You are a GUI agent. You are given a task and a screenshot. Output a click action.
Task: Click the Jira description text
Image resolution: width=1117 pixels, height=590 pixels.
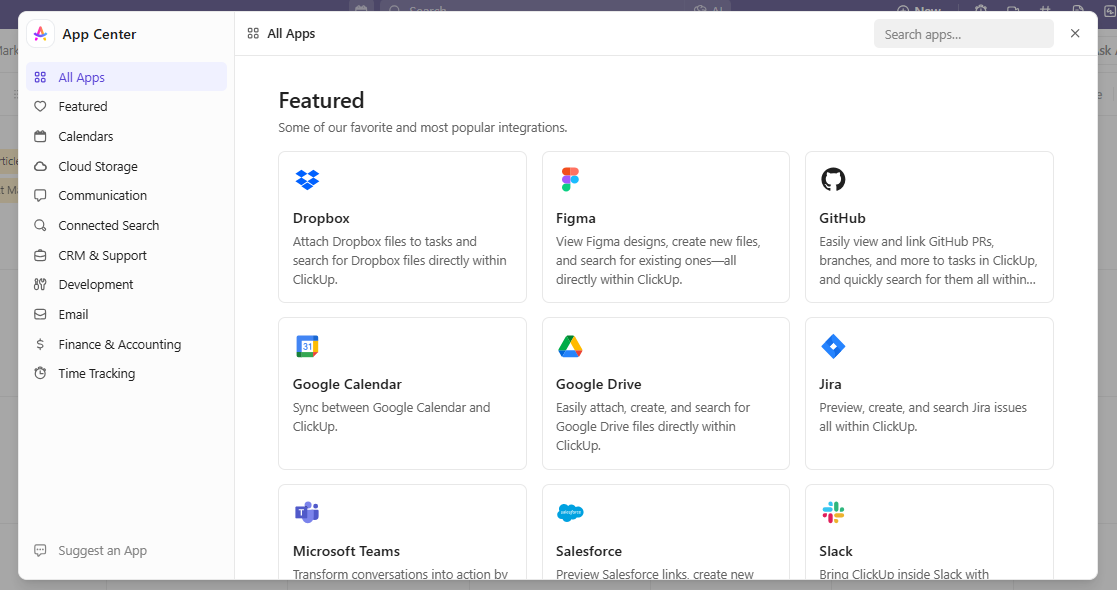click(x=923, y=417)
